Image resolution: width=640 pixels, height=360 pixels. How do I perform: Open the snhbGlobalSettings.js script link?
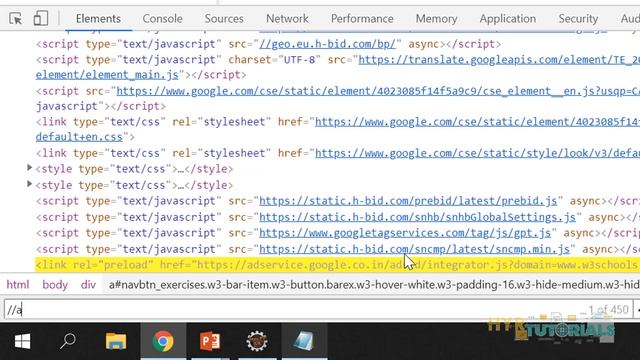(418, 217)
